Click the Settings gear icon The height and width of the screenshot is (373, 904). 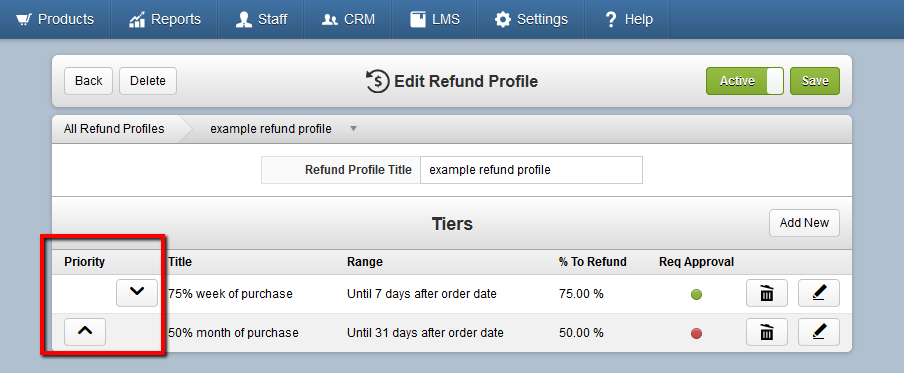(x=503, y=20)
